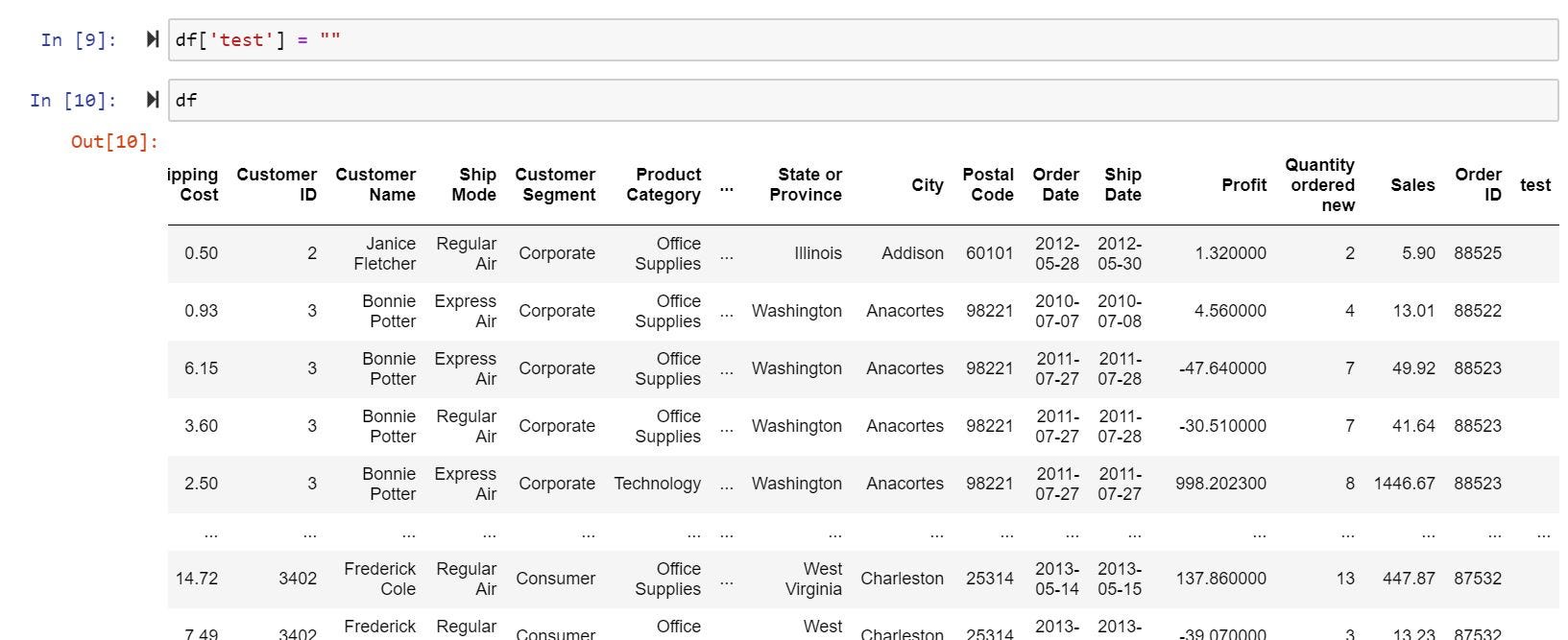The width and height of the screenshot is (1568, 640).
Task: Click the Out[10] output prompt area
Action: pyautogui.click(x=114, y=142)
